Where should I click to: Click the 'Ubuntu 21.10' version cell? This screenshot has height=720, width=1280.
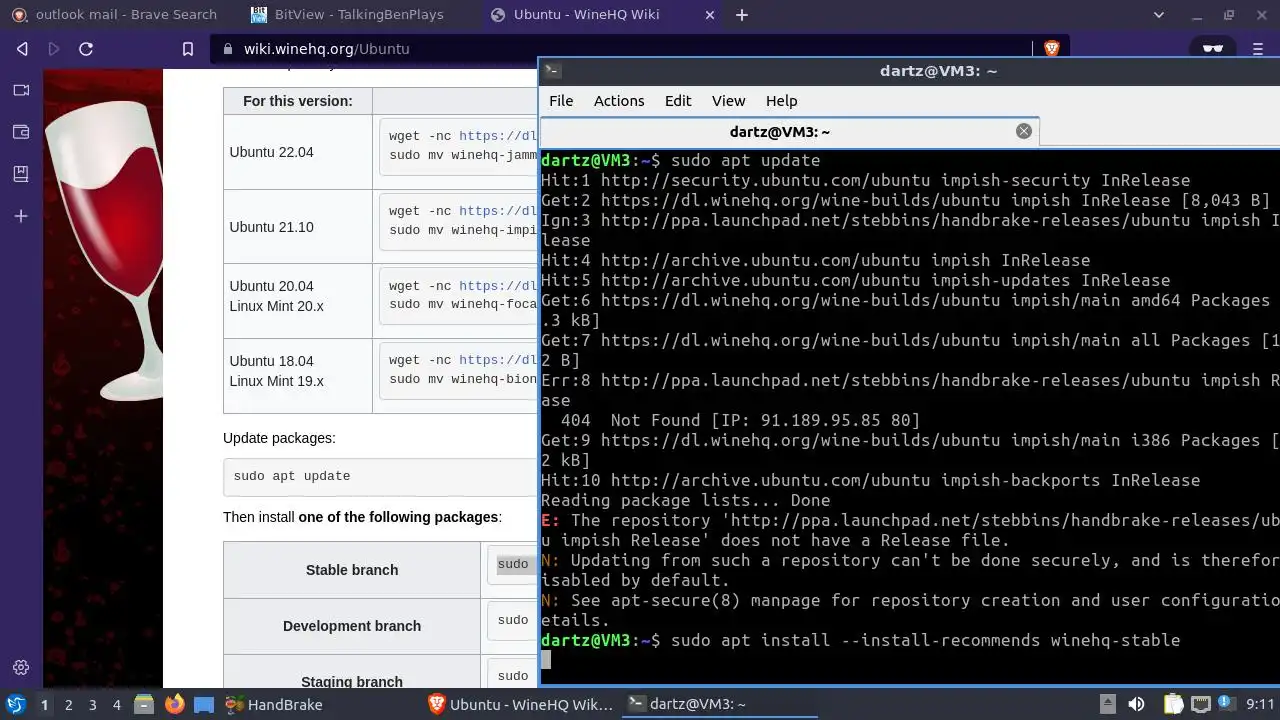[298, 227]
